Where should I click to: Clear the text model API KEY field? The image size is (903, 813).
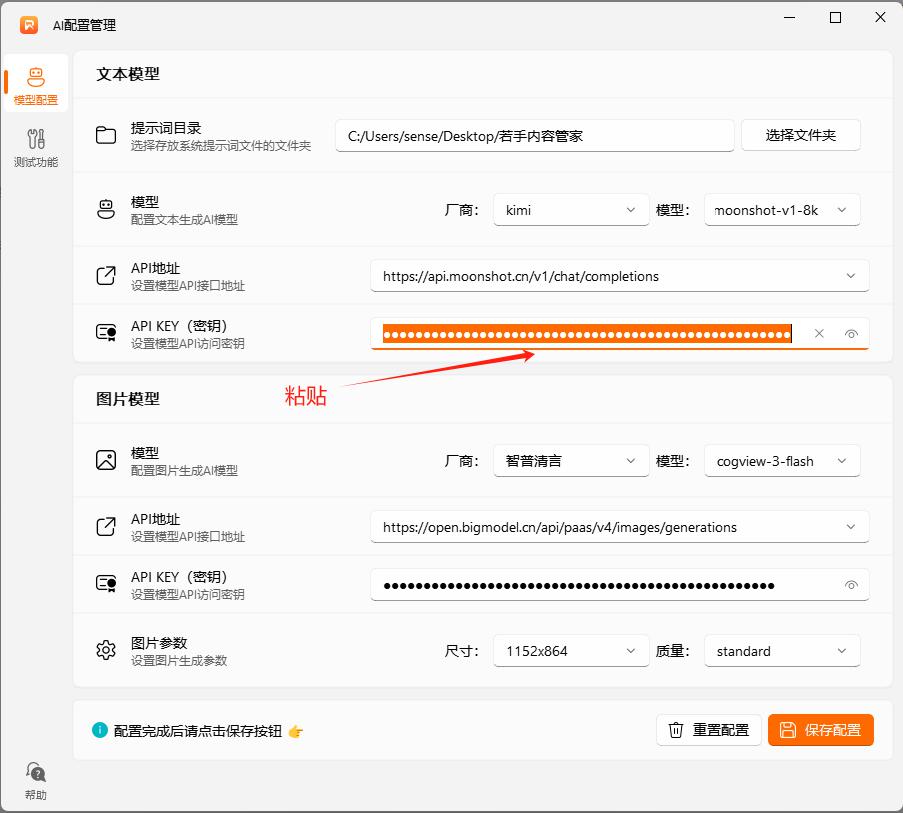(819, 334)
